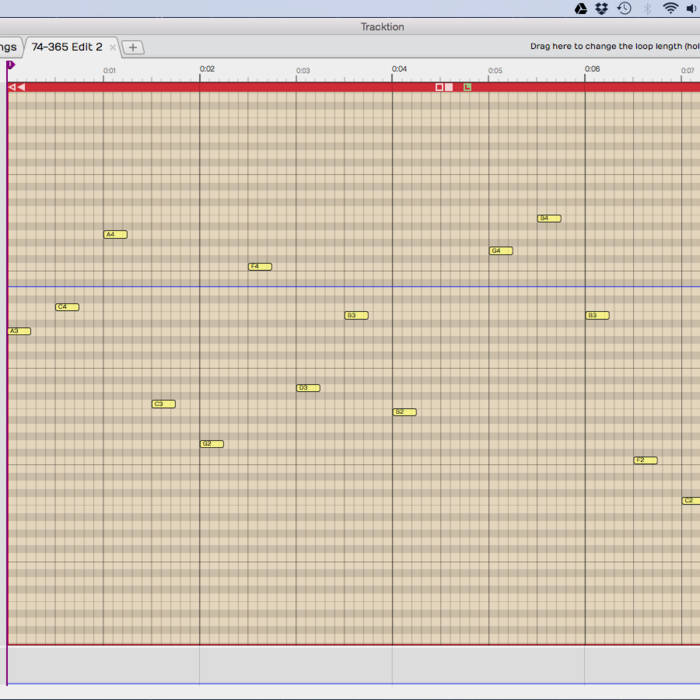Select the C4 MIDI note
This screenshot has height=700, width=700.
[x=67, y=307]
